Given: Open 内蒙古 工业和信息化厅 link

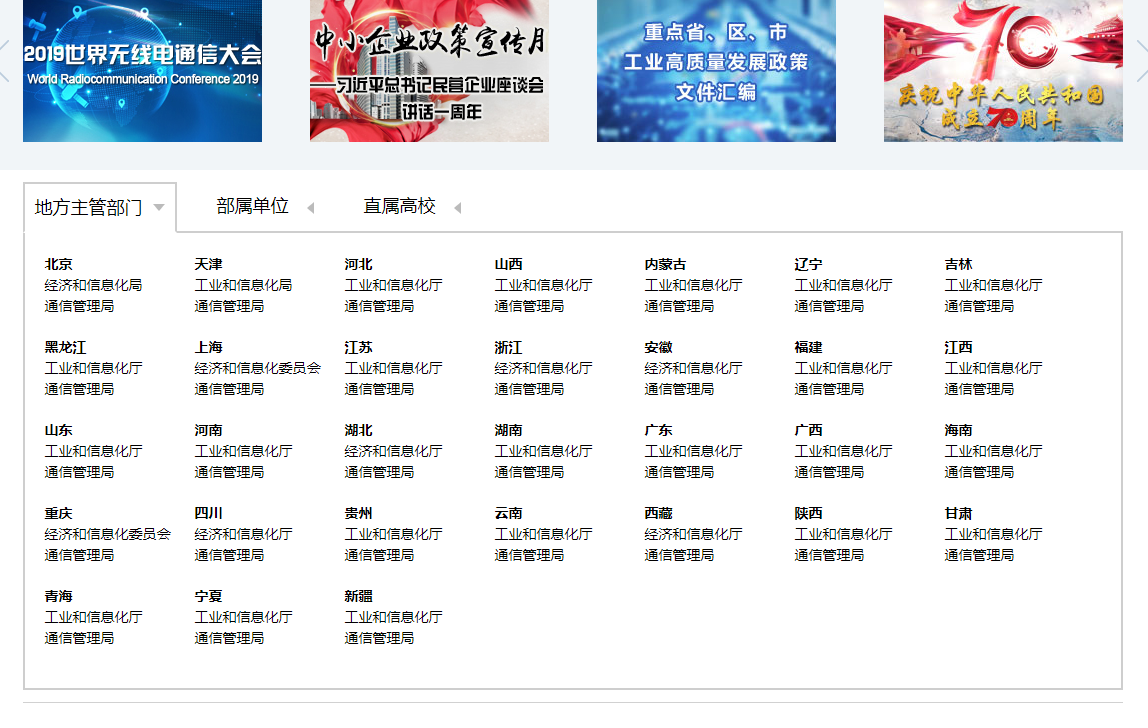Looking at the screenshot, I should pyautogui.click(x=693, y=285).
